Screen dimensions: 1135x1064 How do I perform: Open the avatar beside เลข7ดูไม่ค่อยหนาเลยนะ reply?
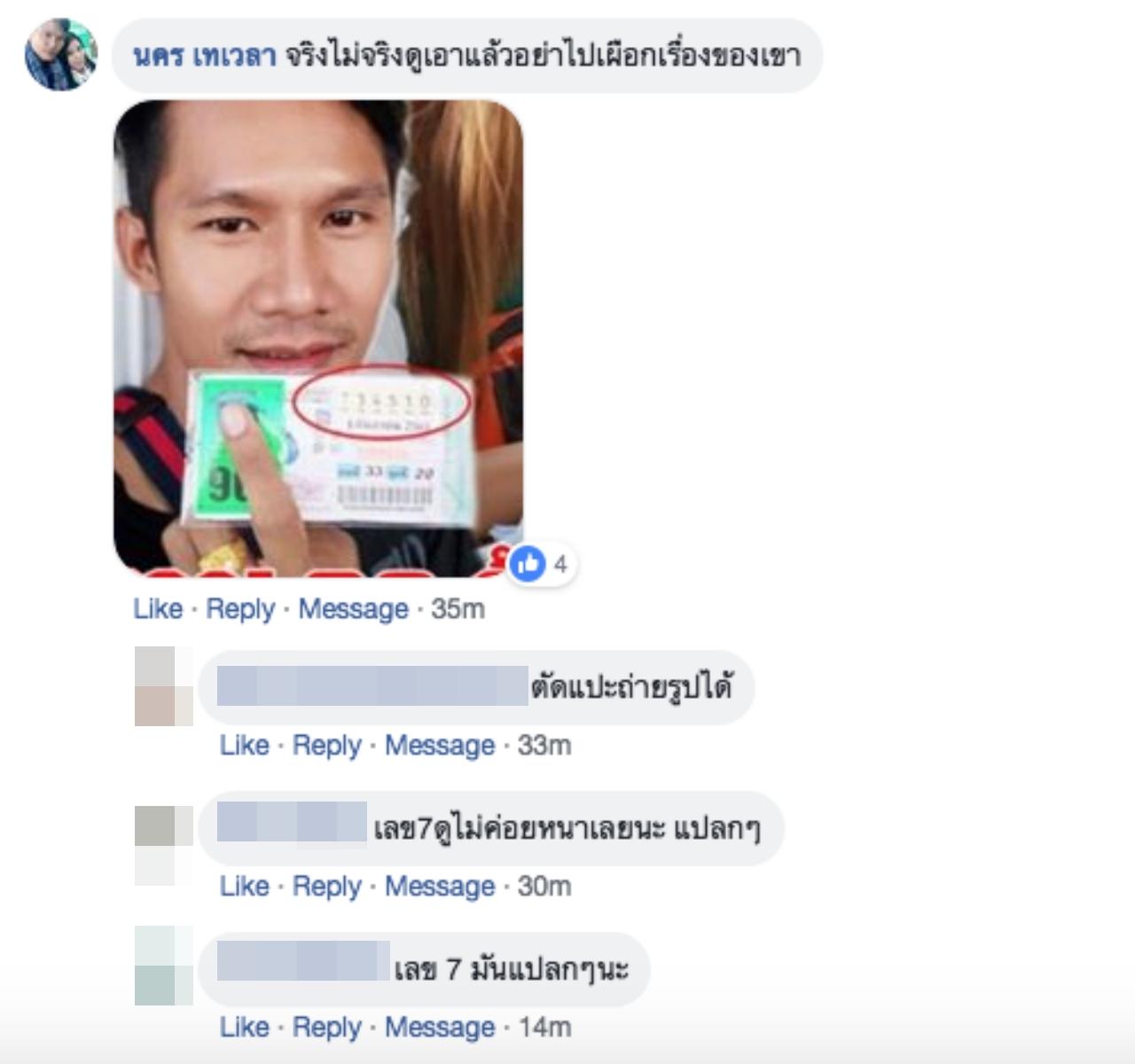164,845
